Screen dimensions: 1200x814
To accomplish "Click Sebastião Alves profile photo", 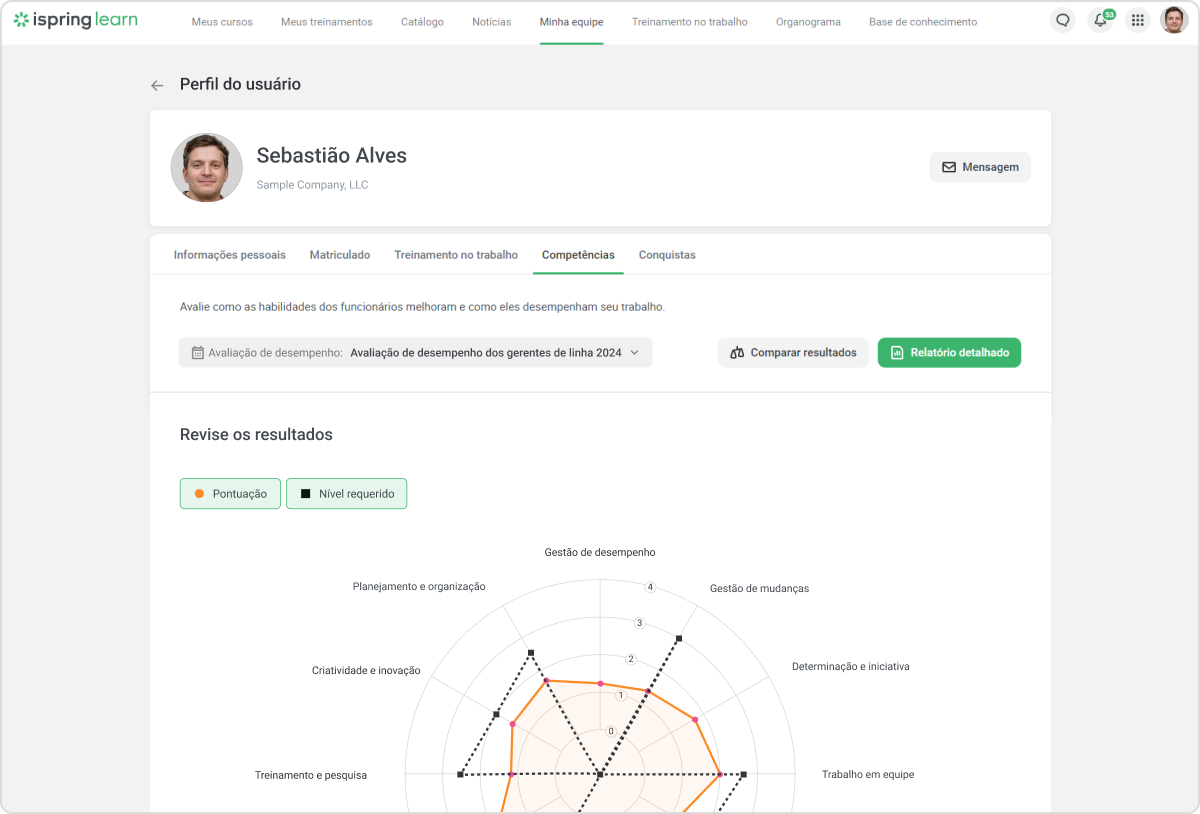I will [207, 167].
